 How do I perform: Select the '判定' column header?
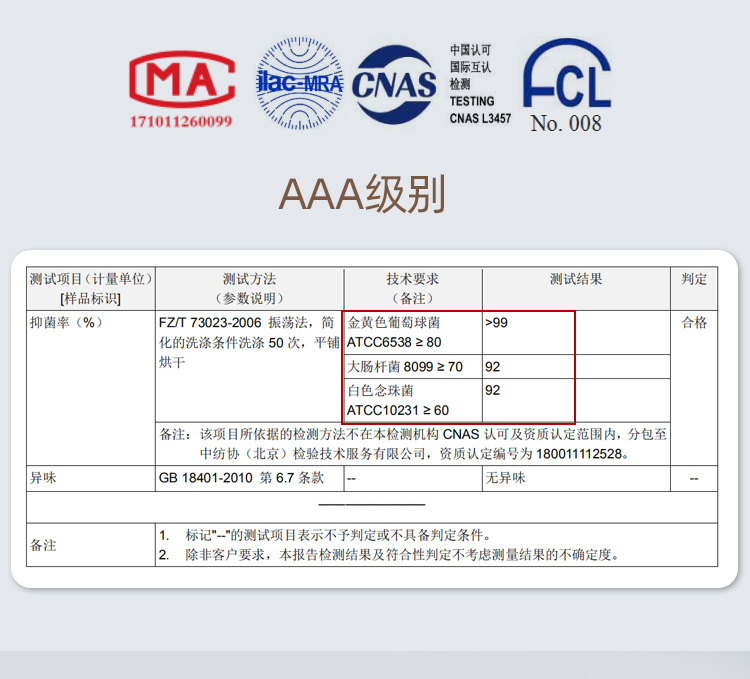click(694, 280)
